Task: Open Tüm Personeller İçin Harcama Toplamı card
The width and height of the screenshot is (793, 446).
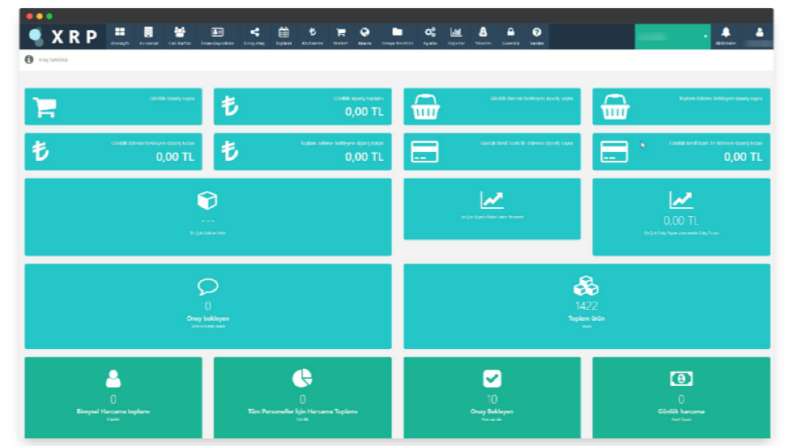Action: [x=302, y=397]
